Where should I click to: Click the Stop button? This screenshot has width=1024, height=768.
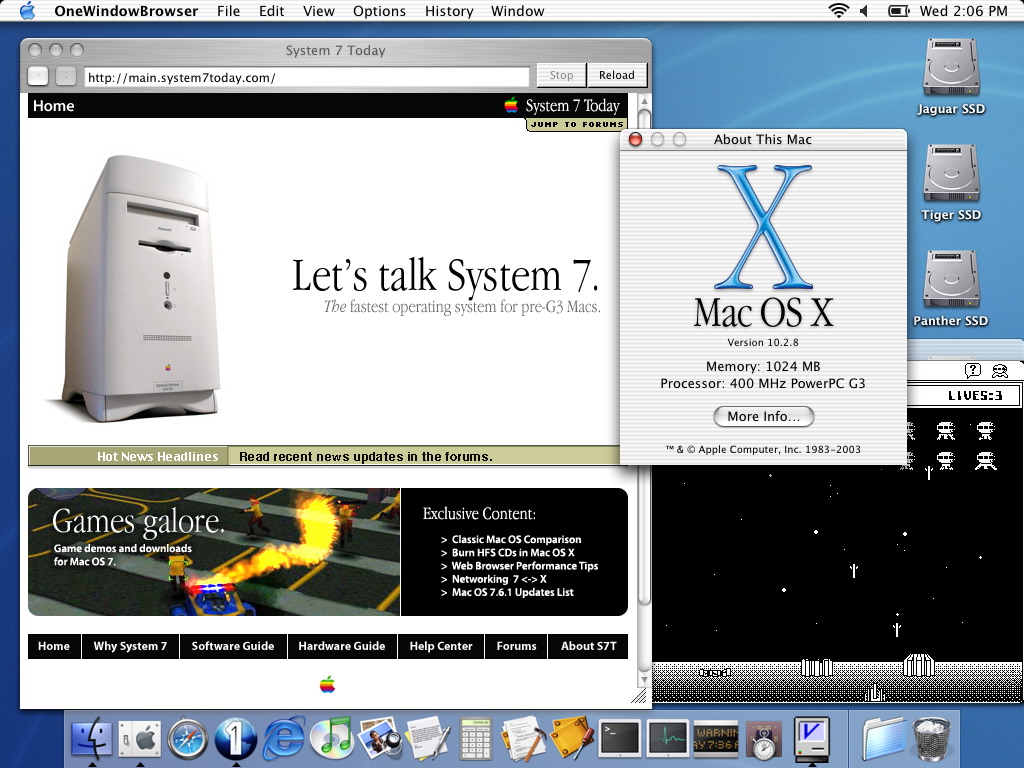(561, 75)
